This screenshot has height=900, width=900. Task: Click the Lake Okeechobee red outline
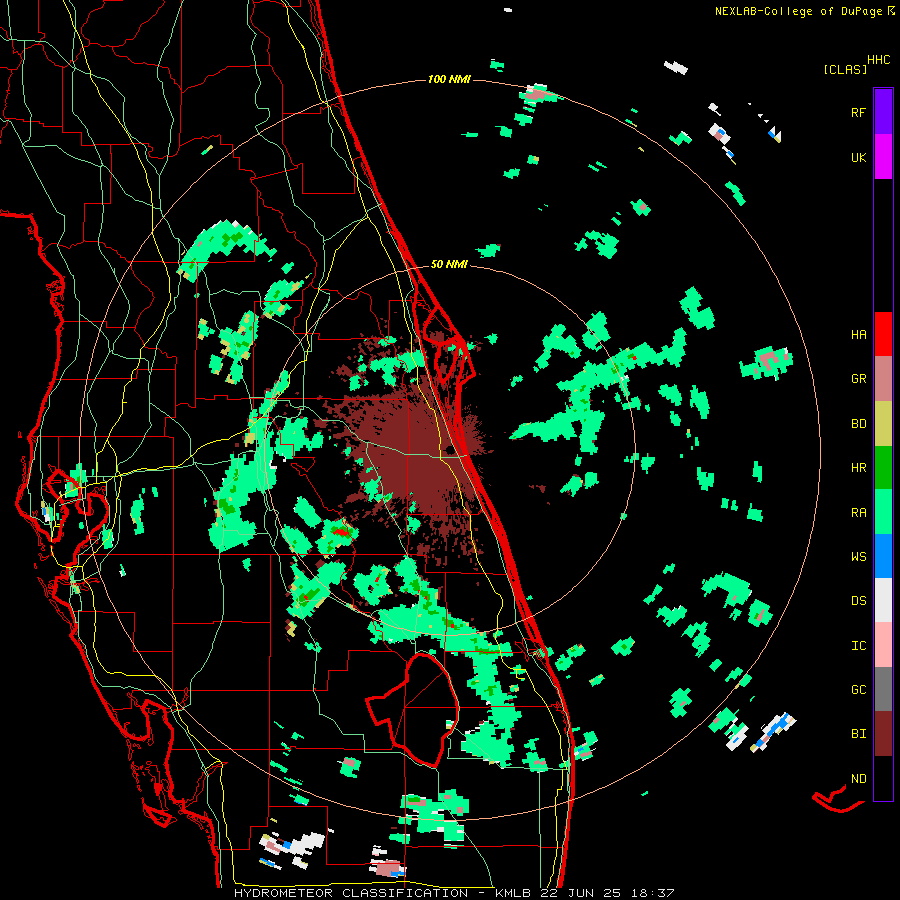413,709
